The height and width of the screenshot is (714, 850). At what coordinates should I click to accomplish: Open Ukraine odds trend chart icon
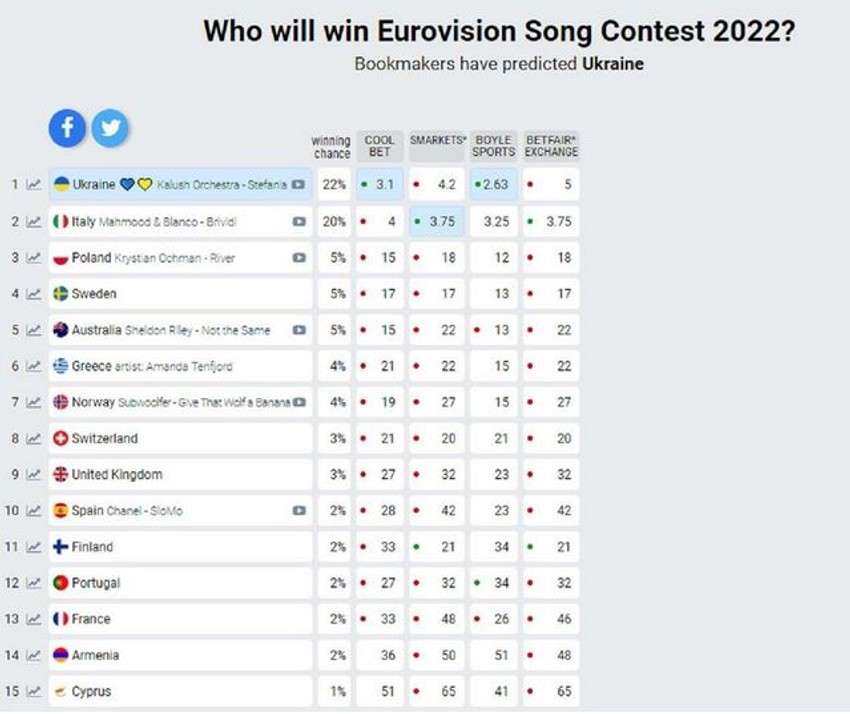[34, 185]
